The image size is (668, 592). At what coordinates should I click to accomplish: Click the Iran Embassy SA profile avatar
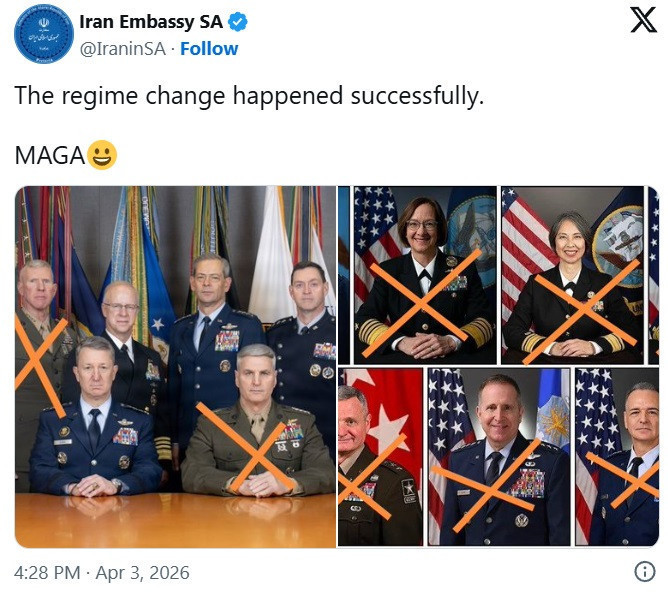[x=43, y=34]
